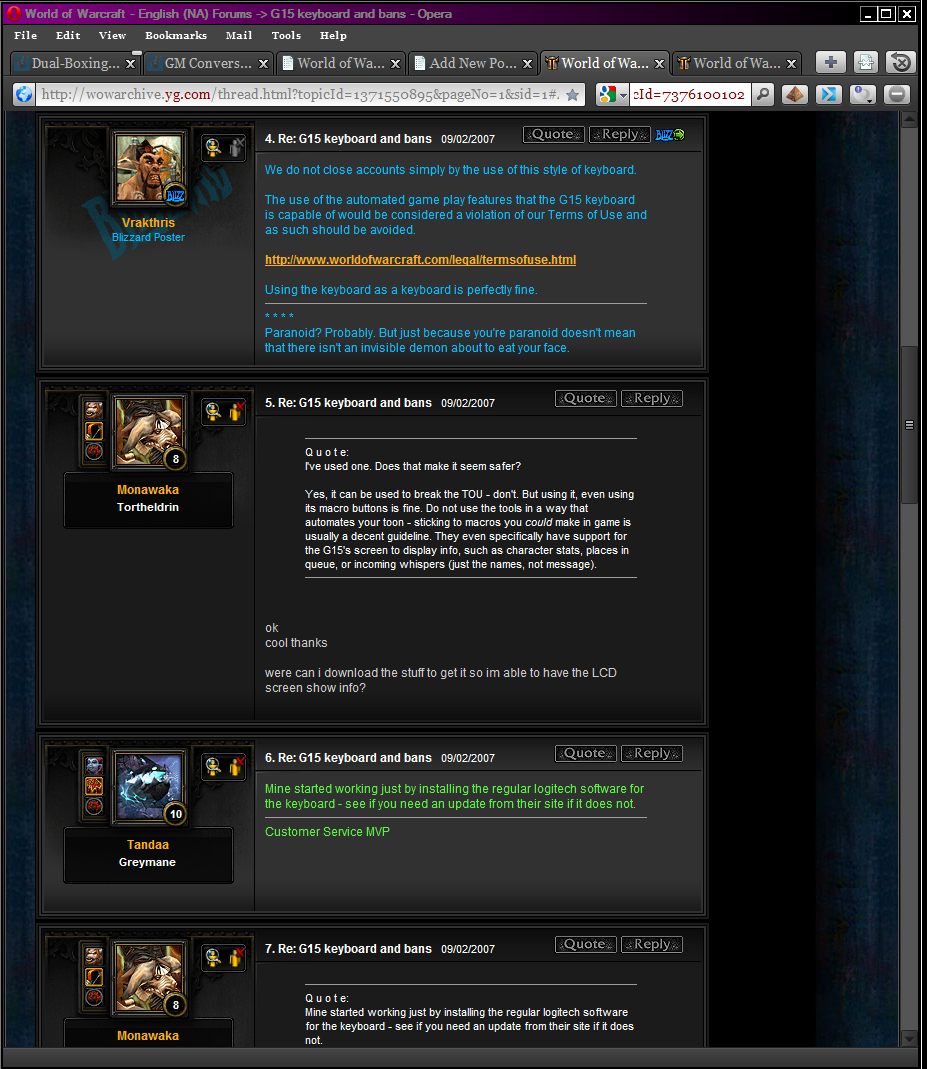Ignore Tandaa using the red-X person icon
Viewport: 927px width, 1069px height.
point(236,766)
